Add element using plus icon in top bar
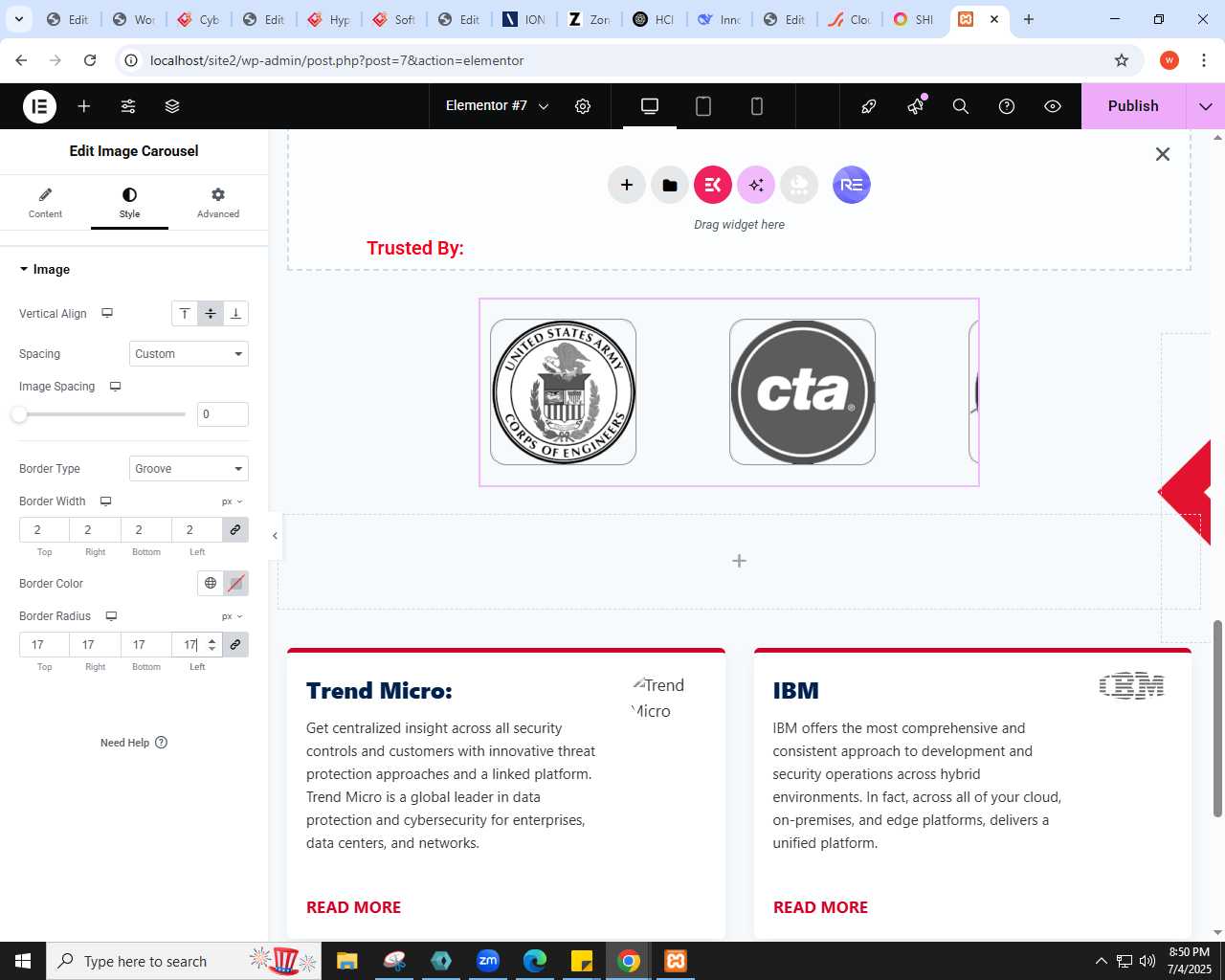Screen dimensions: 1225x980 click(x=84, y=106)
